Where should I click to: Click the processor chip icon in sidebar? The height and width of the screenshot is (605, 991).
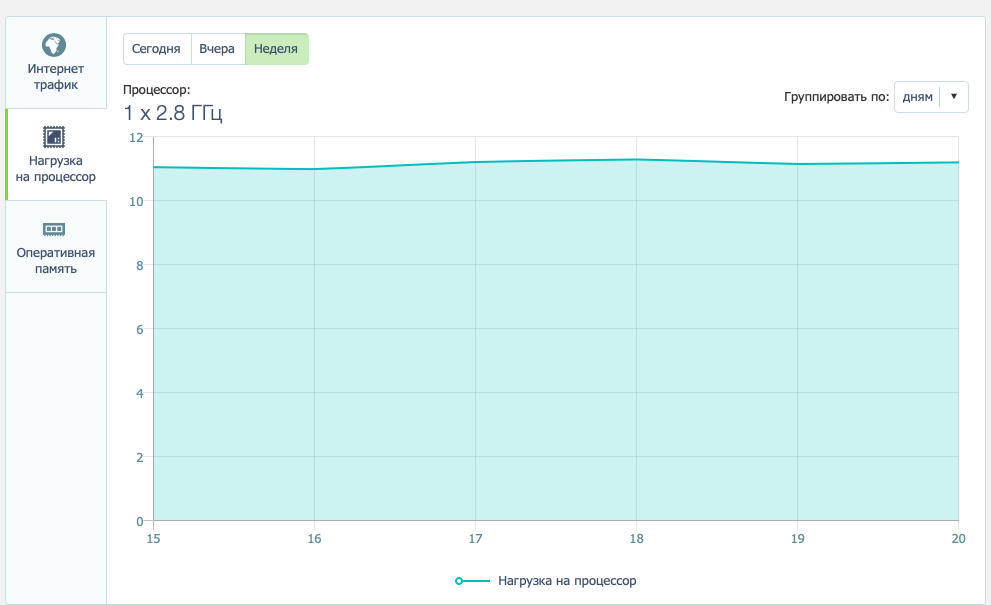coord(54,136)
